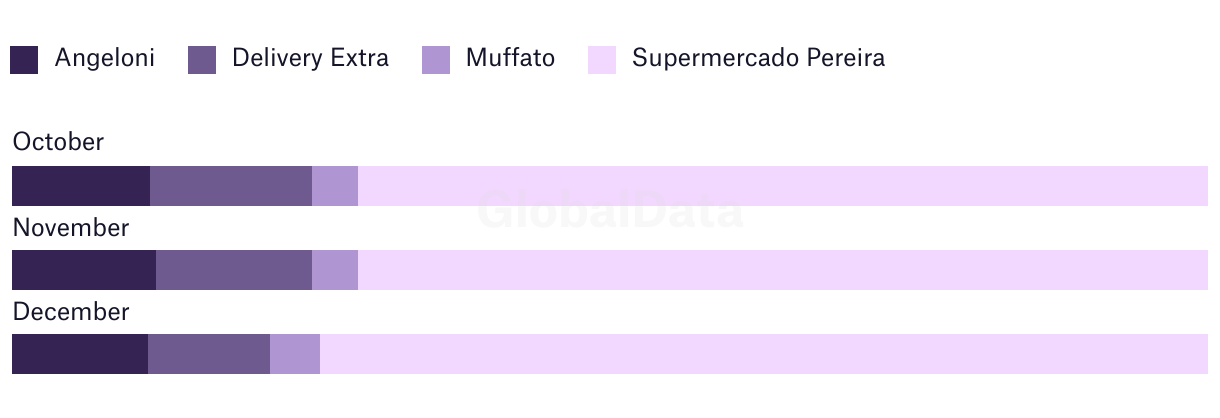The width and height of the screenshot is (1220, 418).
Task: Toggle the Angeloni legend label
Action: coord(105,58)
